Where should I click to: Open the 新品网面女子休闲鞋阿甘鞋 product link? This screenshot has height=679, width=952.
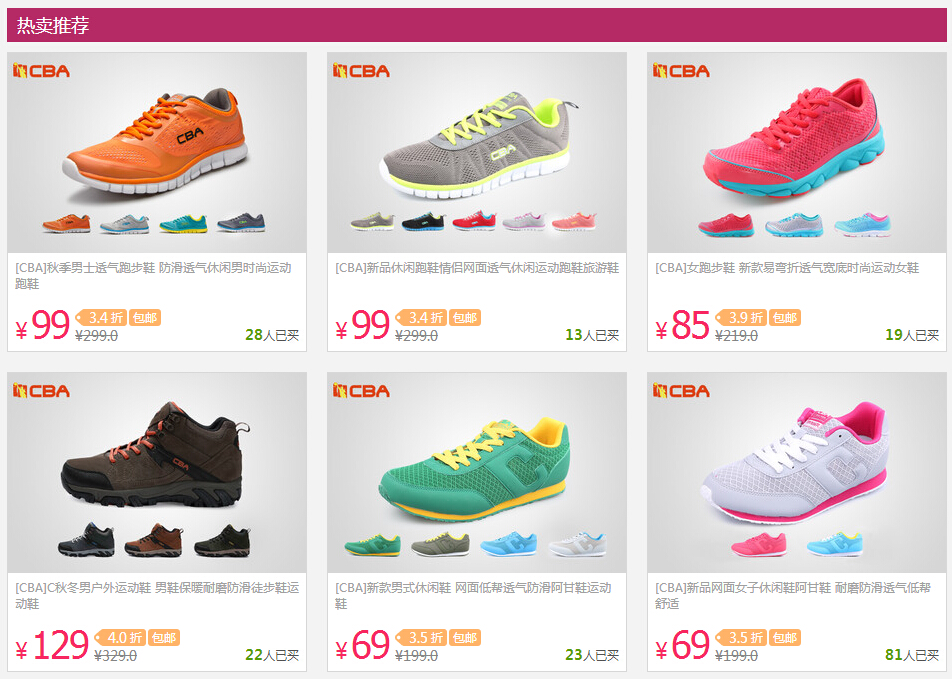[x=793, y=596]
